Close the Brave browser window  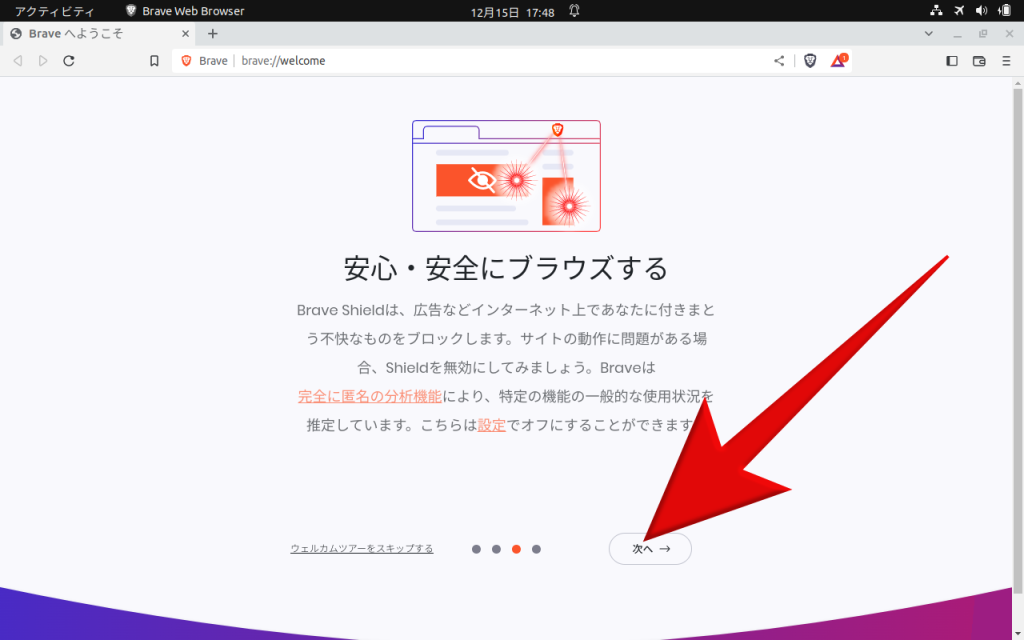1009,34
